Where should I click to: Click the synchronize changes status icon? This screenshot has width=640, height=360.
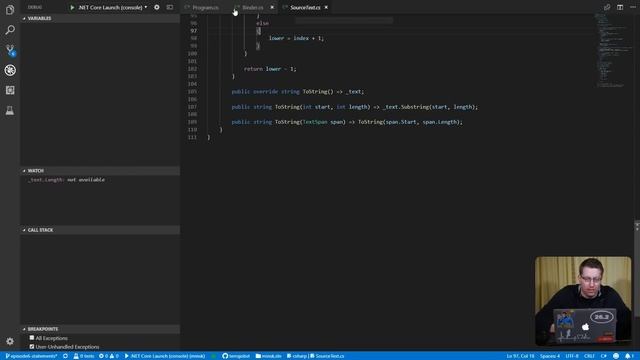tap(65, 356)
